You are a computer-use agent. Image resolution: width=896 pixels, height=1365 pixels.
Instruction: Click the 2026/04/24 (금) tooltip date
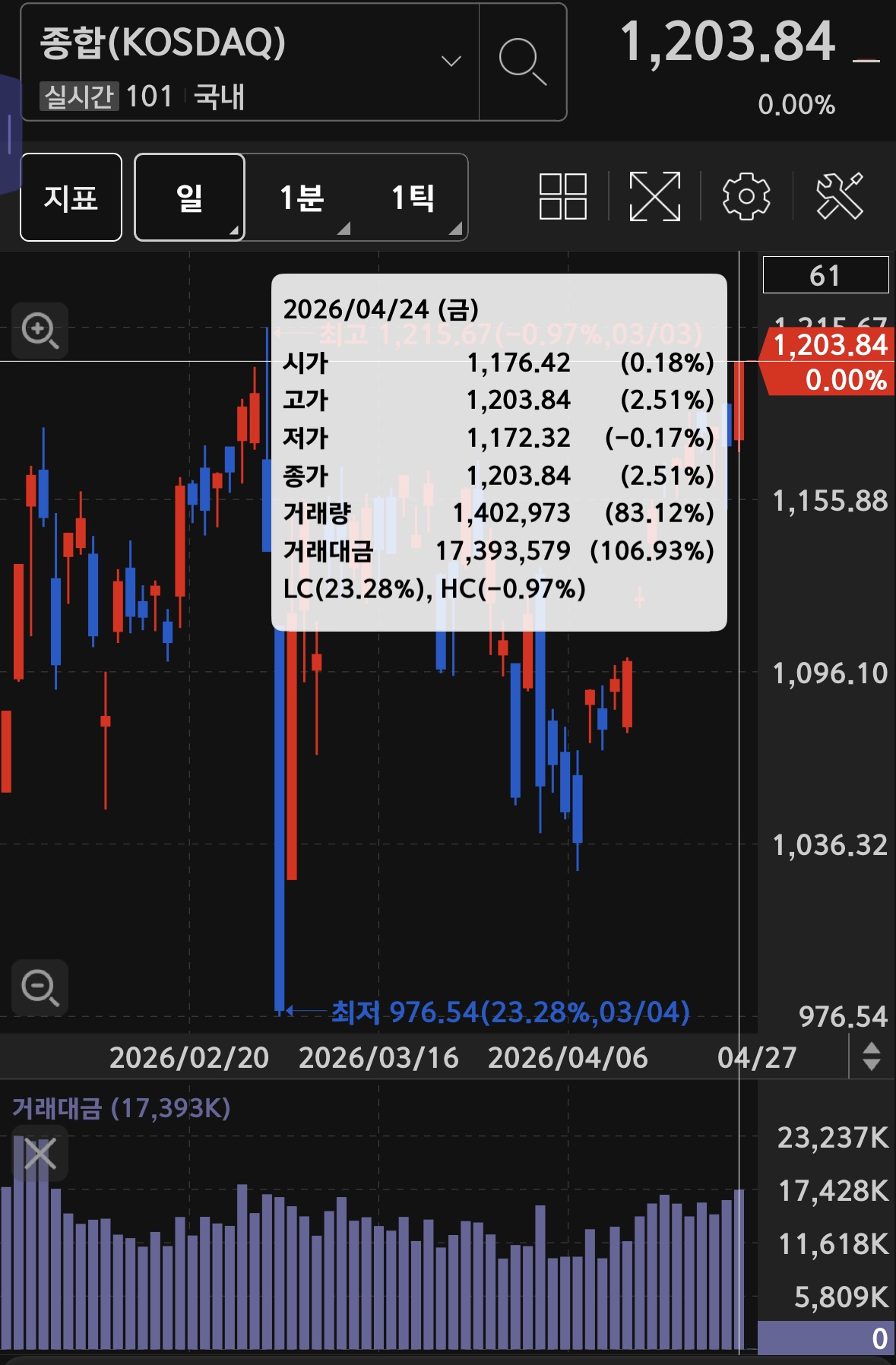[381, 309]
